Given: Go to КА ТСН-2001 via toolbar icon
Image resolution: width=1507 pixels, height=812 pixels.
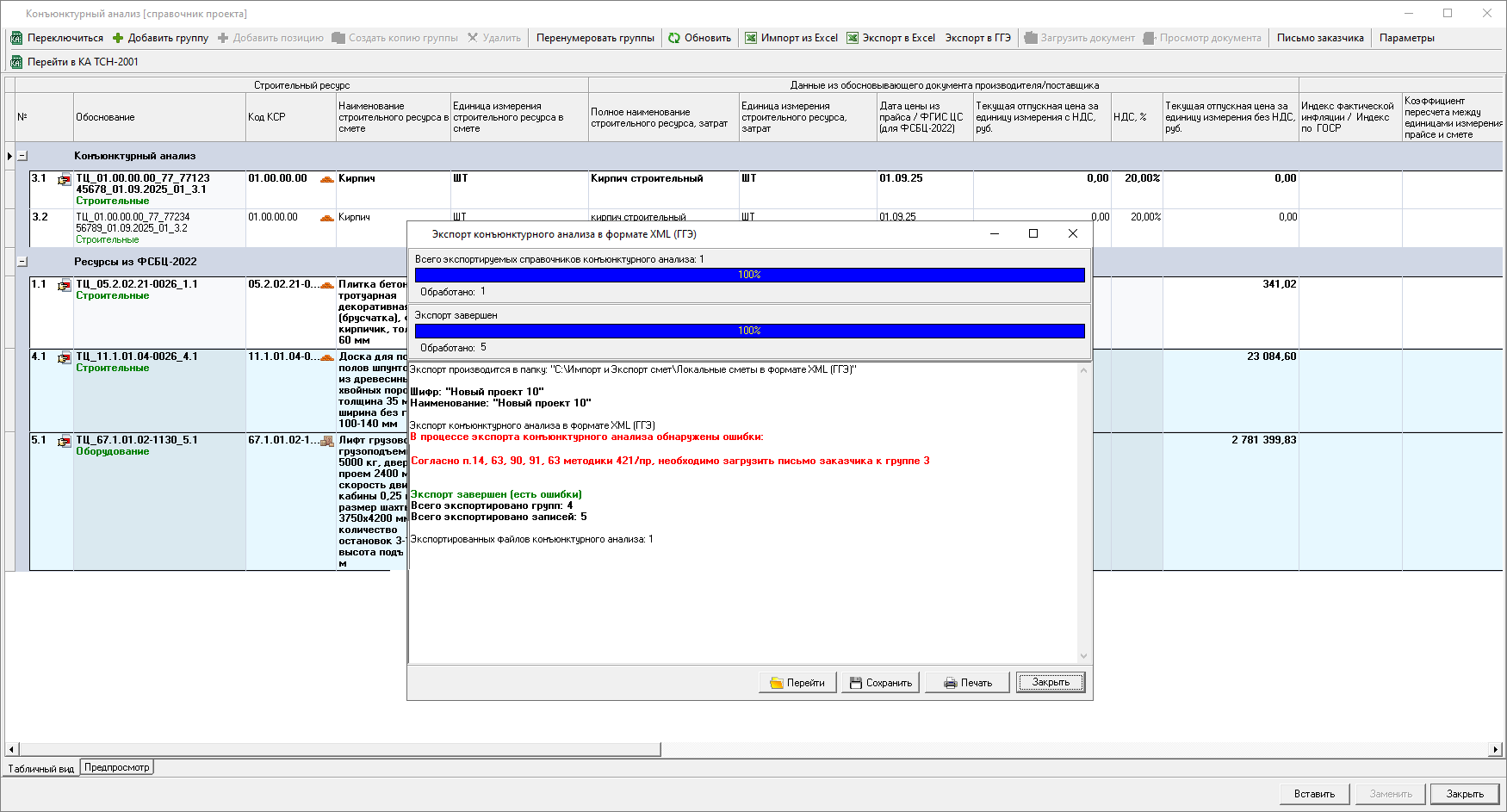Looking at the screenshot, I should pyautogui.click(x=16, y=62).
